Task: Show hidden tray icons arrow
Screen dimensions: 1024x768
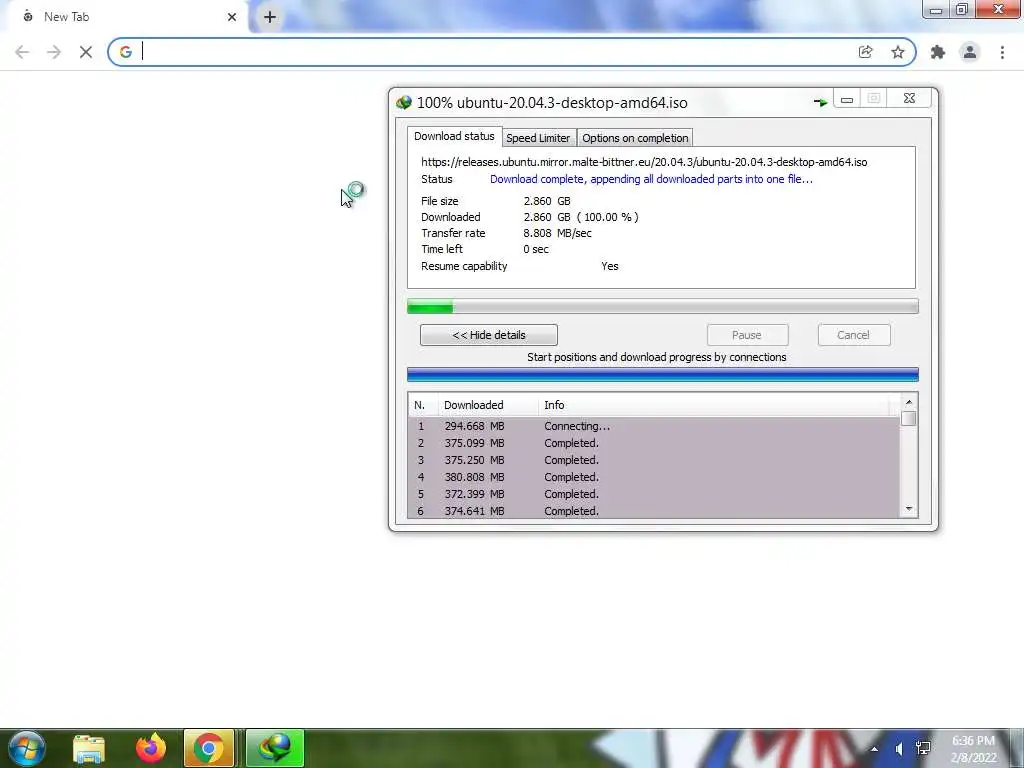Action: click(x=874, y=749)
